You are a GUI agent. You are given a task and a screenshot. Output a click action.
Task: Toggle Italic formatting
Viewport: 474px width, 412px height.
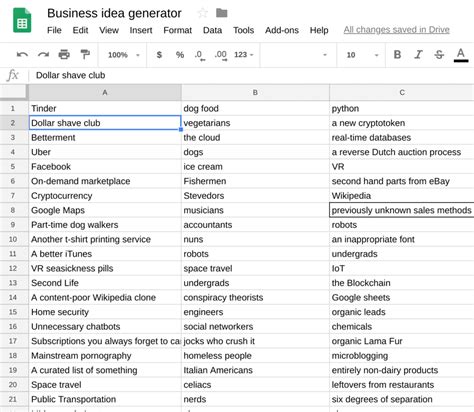418,54
